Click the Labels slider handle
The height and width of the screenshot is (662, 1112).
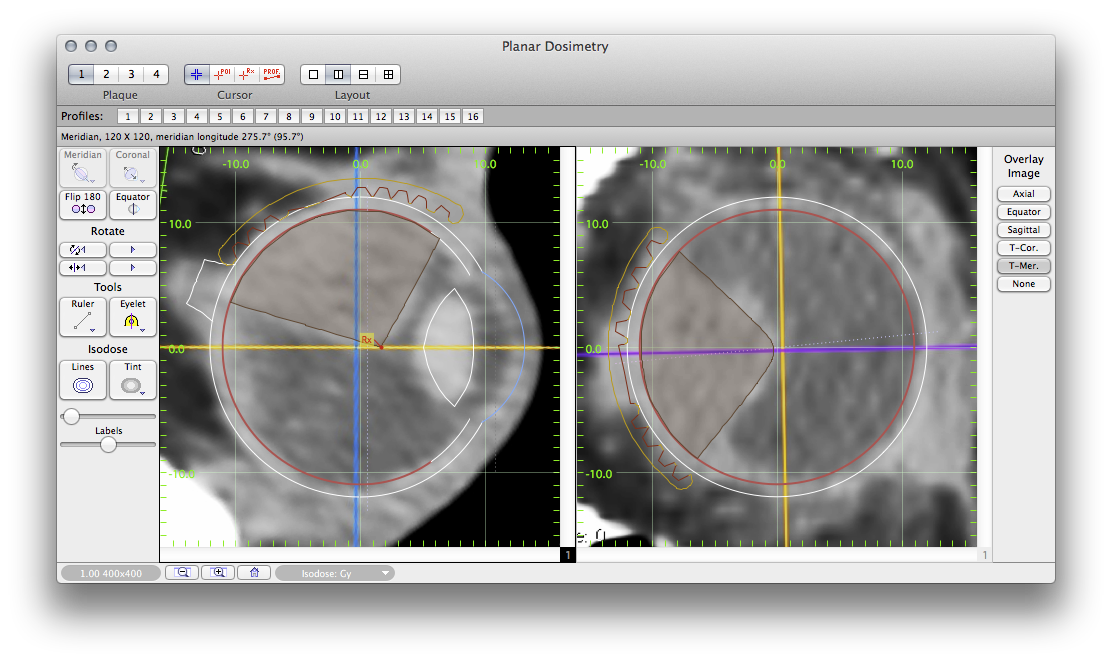click(x=109, y=445)
